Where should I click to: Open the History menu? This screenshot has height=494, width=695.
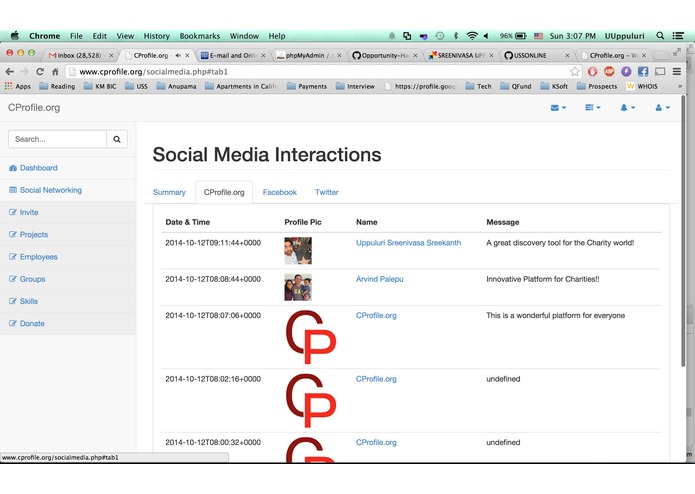[156, 36]
